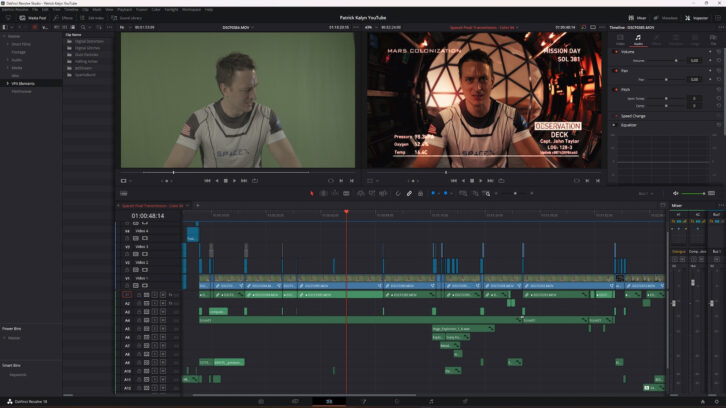726x408 pixels.
Task: Open the Workspace menu
Action: coord(191,9)
